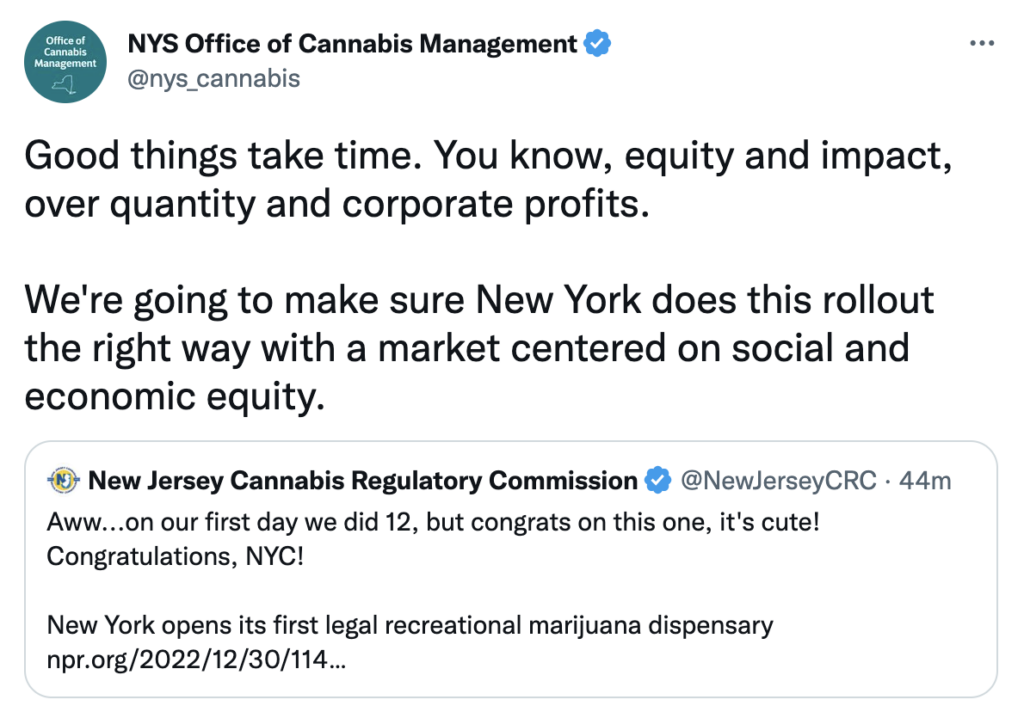Click the New Jersey Cannabis Regulatory Commission avatar icon
The width and height of the screenshot is (1024, 712).
point(64,481)
